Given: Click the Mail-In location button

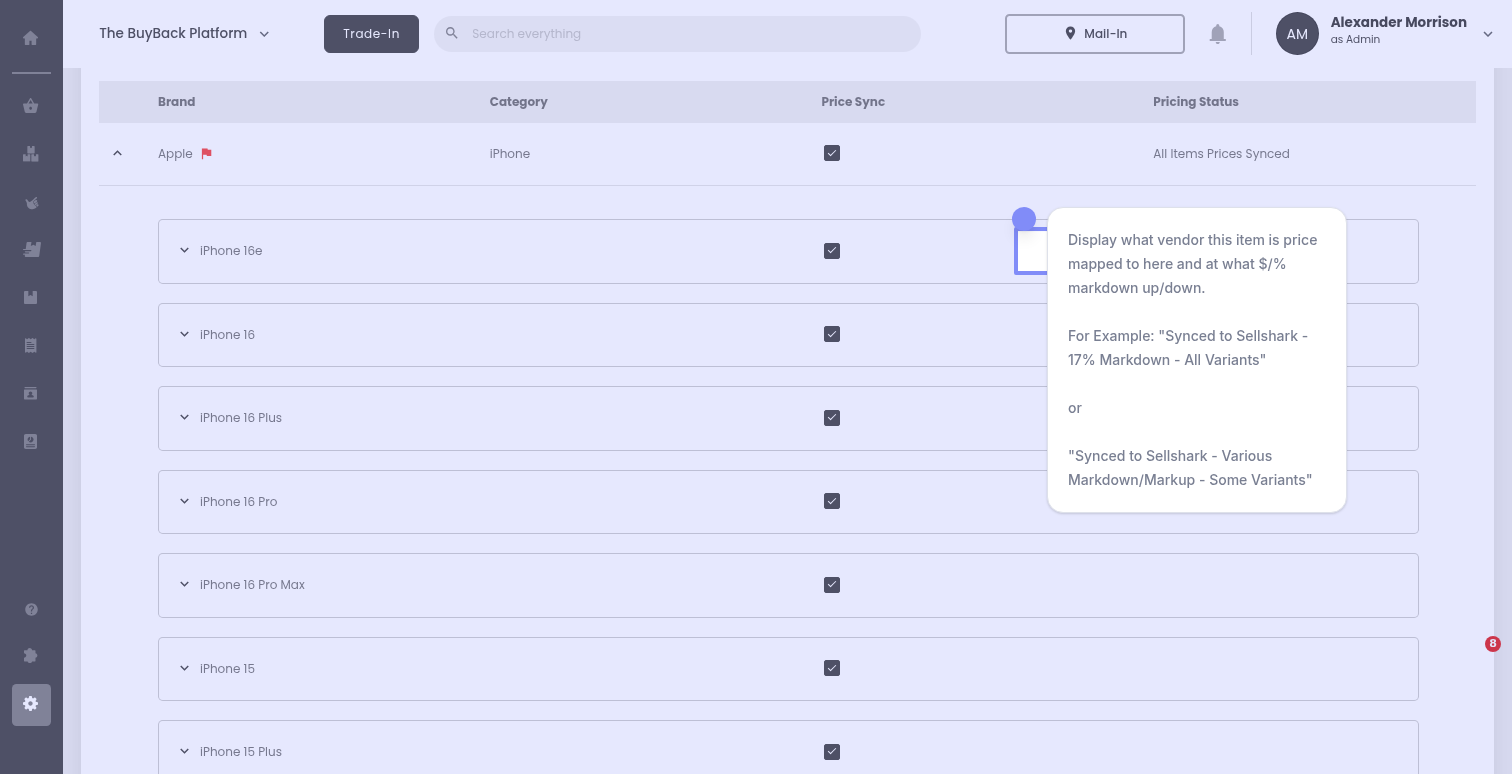Looking at the screenshot, I should point(1094,34).
